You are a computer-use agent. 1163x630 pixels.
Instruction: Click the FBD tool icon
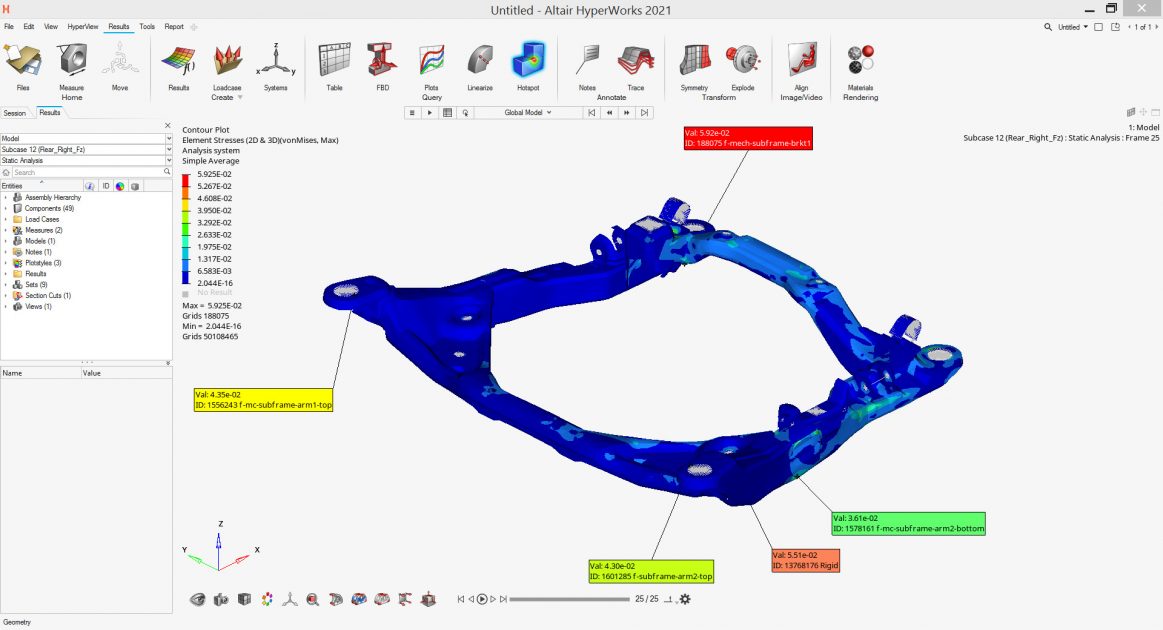pyautogui.click(x=382, y=64)
